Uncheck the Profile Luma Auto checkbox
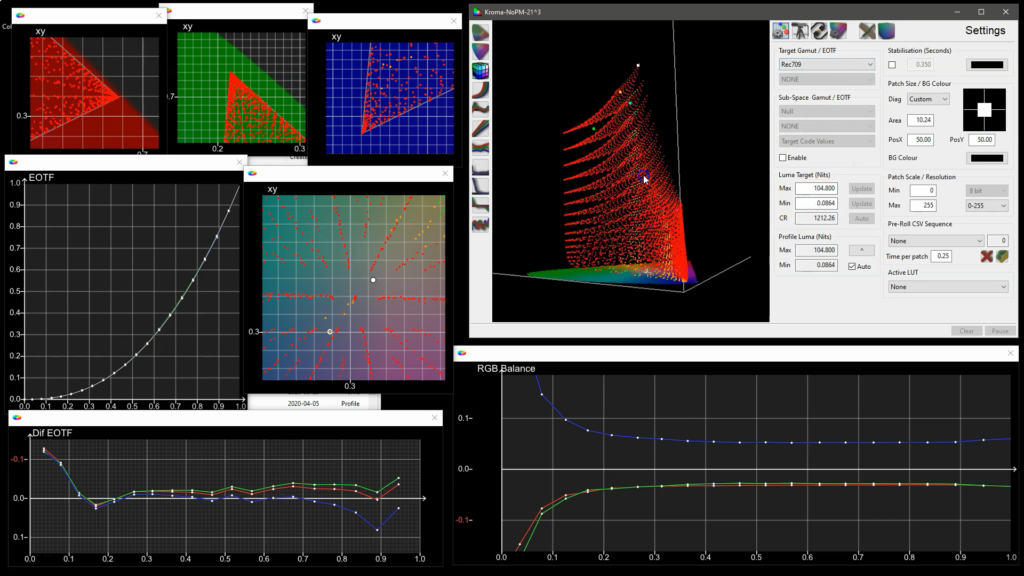1024x576 pixels. (x=852, y=266)
